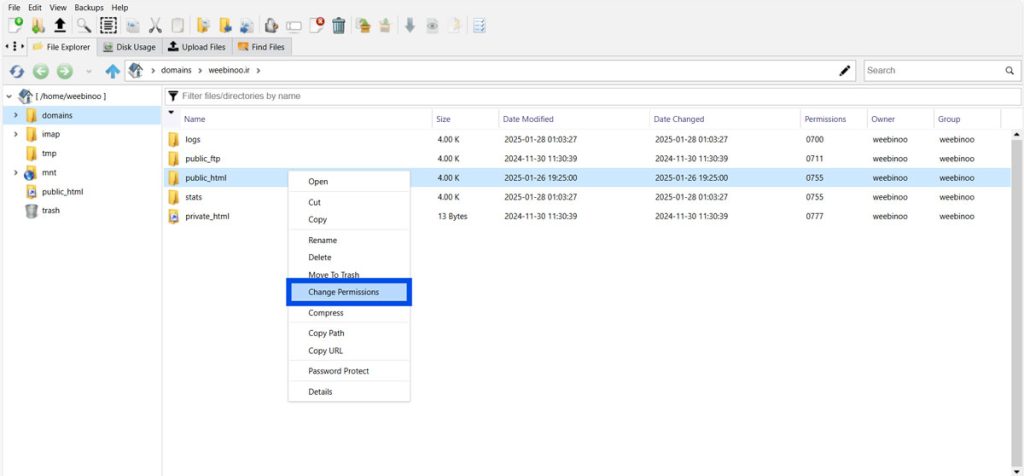Click the trash can delete toolbar icon
This screenshot has height=476, width=1024.
(339, 26)
